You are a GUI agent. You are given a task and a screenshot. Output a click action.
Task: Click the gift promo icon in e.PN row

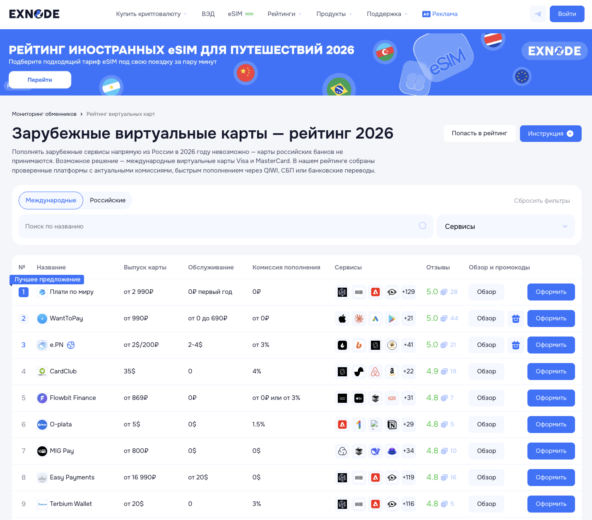point(516,345)
